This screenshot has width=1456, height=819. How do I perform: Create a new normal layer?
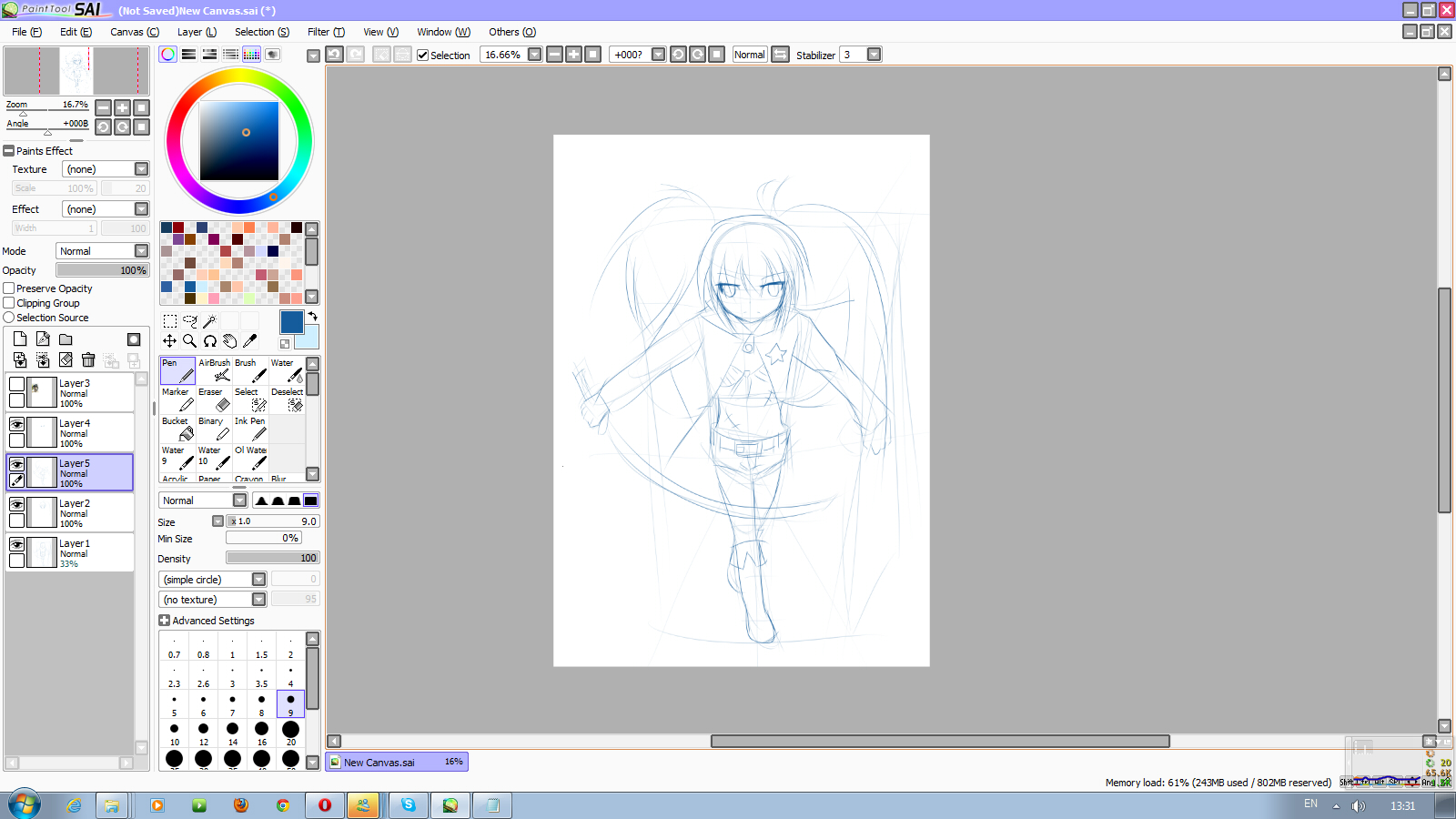coord(20,339)
